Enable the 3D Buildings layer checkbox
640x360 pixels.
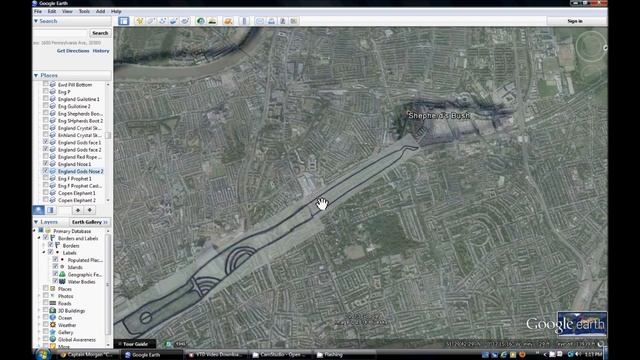coord(46,311)
